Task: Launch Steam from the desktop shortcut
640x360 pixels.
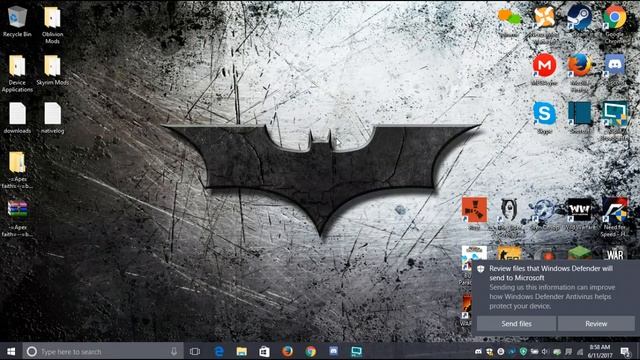Action: [580, 18]
